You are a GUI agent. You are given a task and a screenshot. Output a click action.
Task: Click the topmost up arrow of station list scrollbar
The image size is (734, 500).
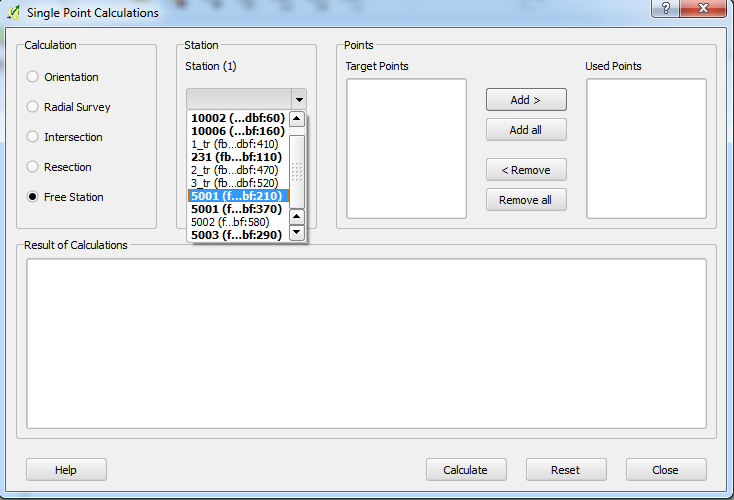tap(297, 118)
